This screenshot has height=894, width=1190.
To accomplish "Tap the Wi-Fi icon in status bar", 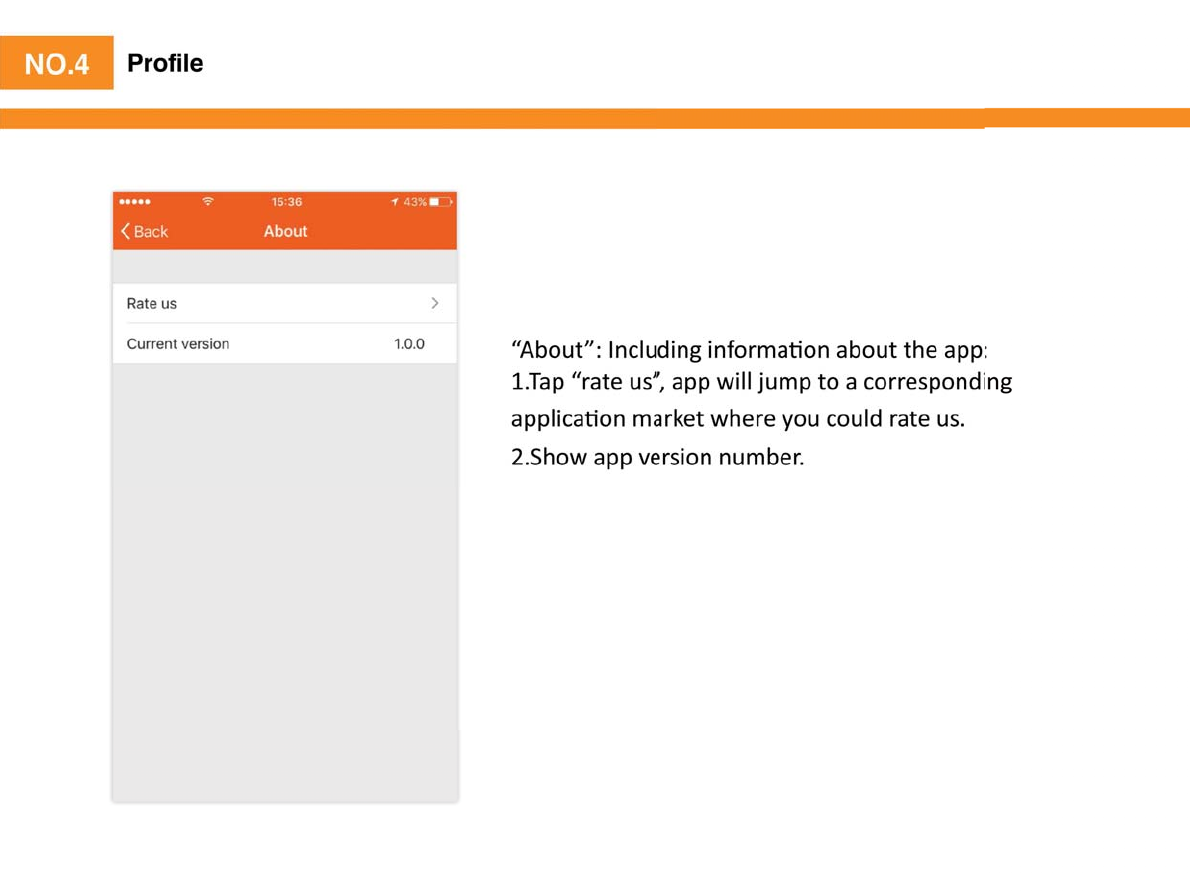I will [208, 201].
